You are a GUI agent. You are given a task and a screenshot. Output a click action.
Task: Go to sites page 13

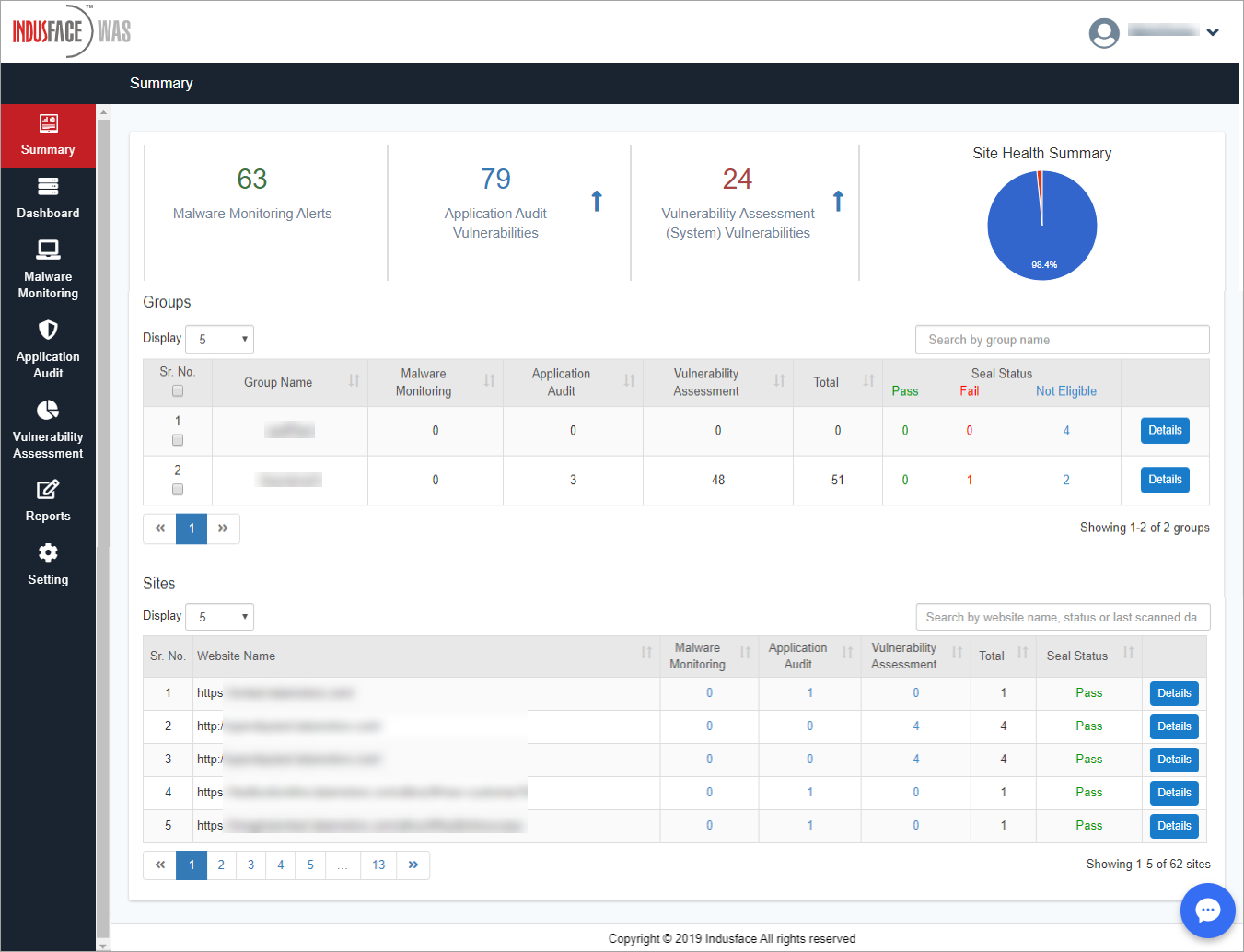tap(378, 865)
